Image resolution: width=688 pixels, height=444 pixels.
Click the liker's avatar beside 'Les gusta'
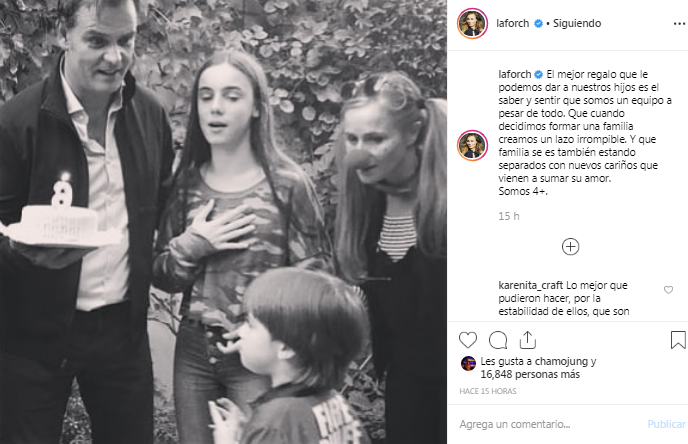[x=466, y=363]
